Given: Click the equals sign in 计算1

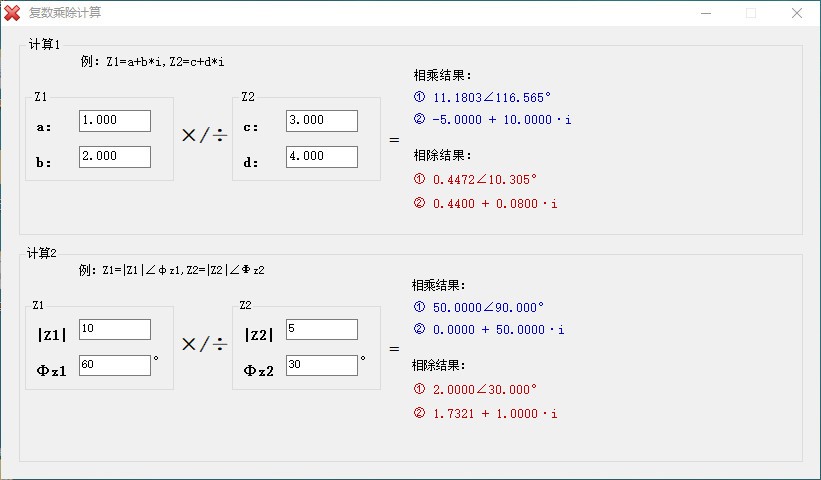Looking at the screenshot, I should 394,139.
